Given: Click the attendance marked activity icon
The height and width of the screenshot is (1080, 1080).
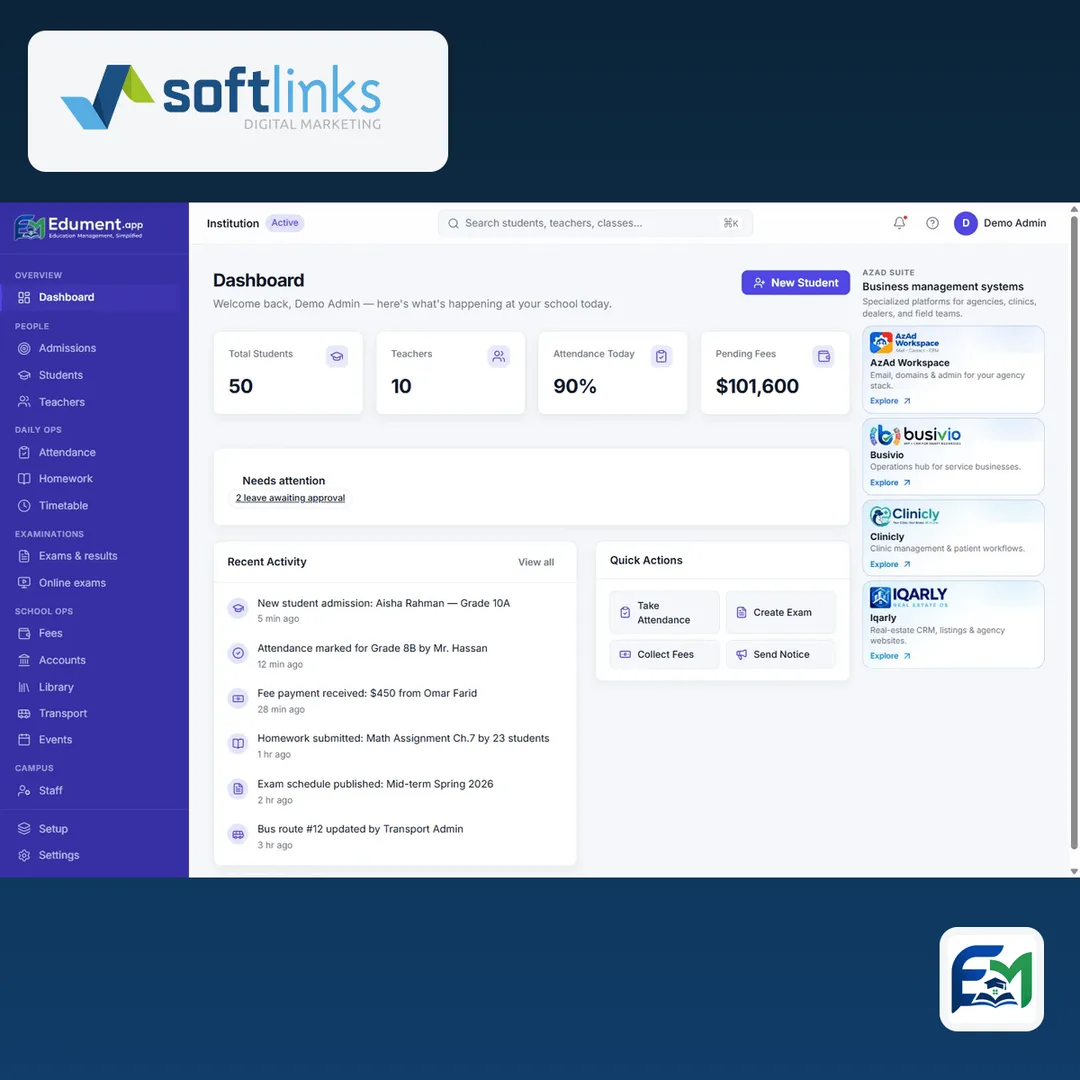Looking at the screenshot, I should click(238, 653).
